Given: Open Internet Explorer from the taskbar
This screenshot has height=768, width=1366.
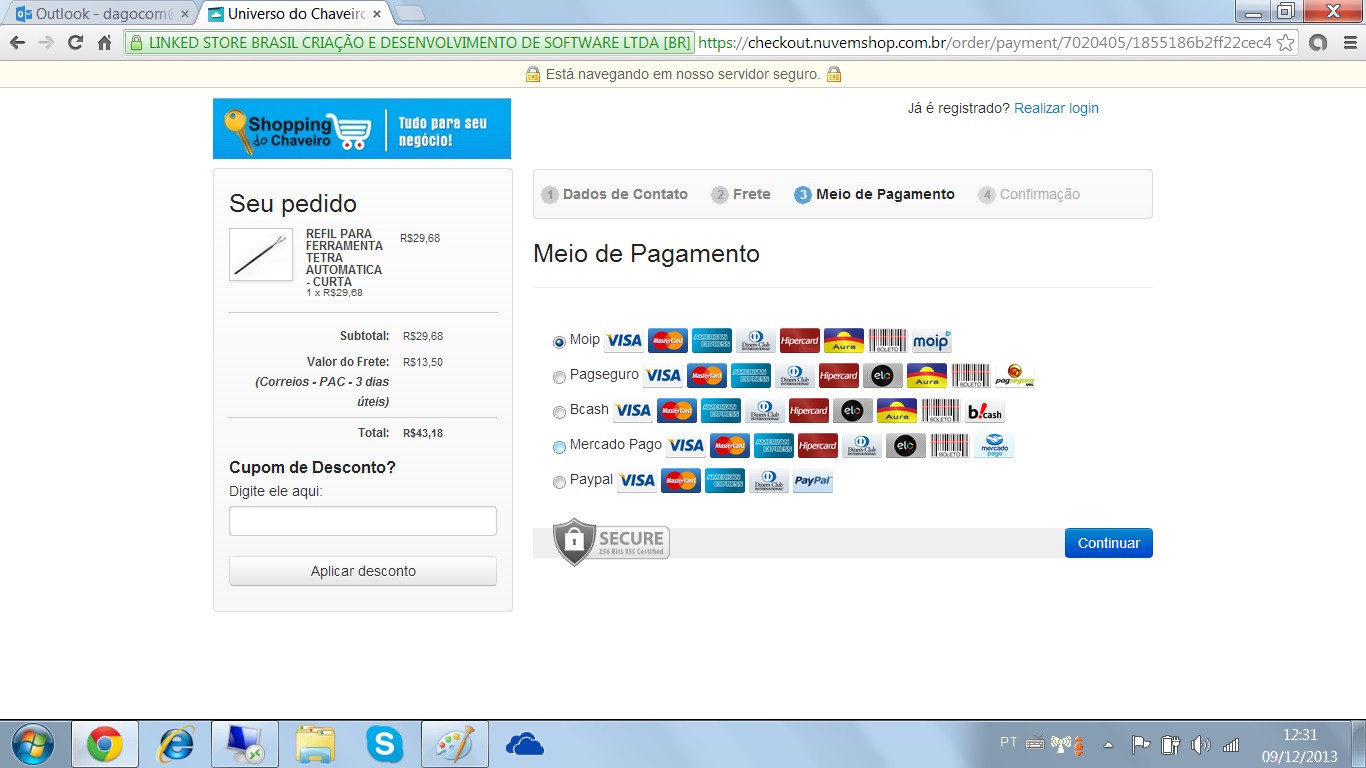Looking at the screenshot, I should click(176, 744).
